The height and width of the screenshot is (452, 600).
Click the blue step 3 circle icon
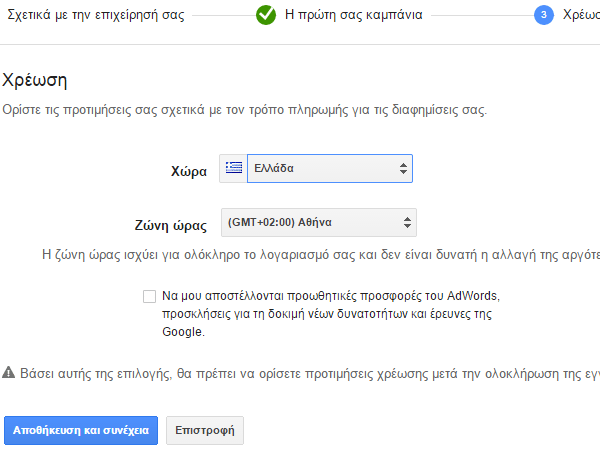click(x=544, y=15)
